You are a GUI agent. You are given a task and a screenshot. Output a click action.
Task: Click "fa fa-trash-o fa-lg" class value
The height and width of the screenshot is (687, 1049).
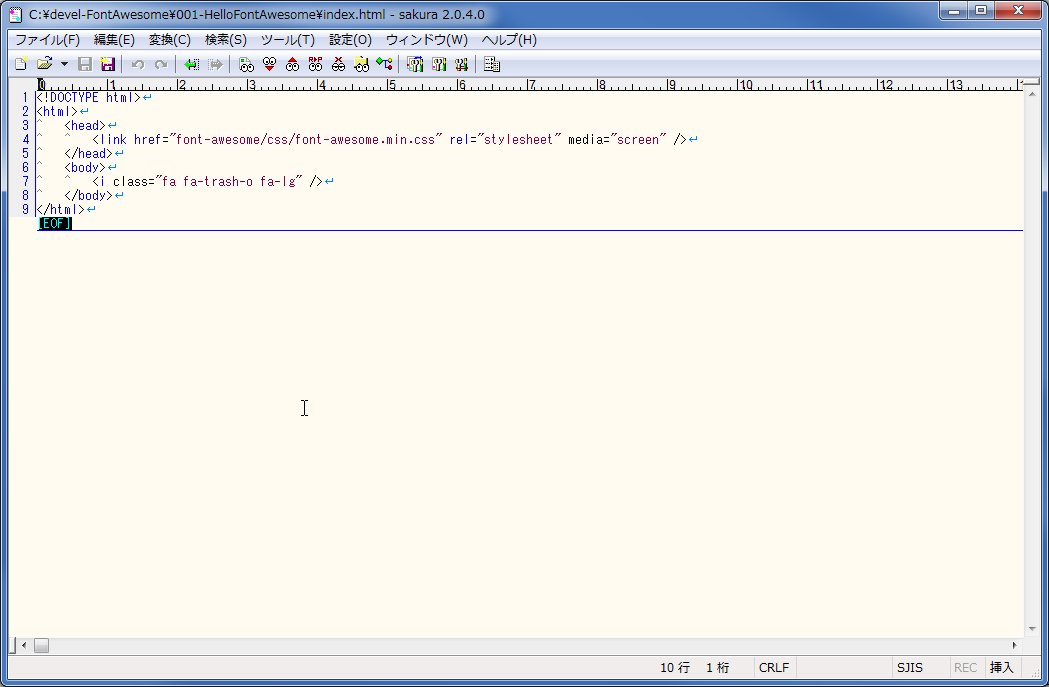tap(229, 182)
